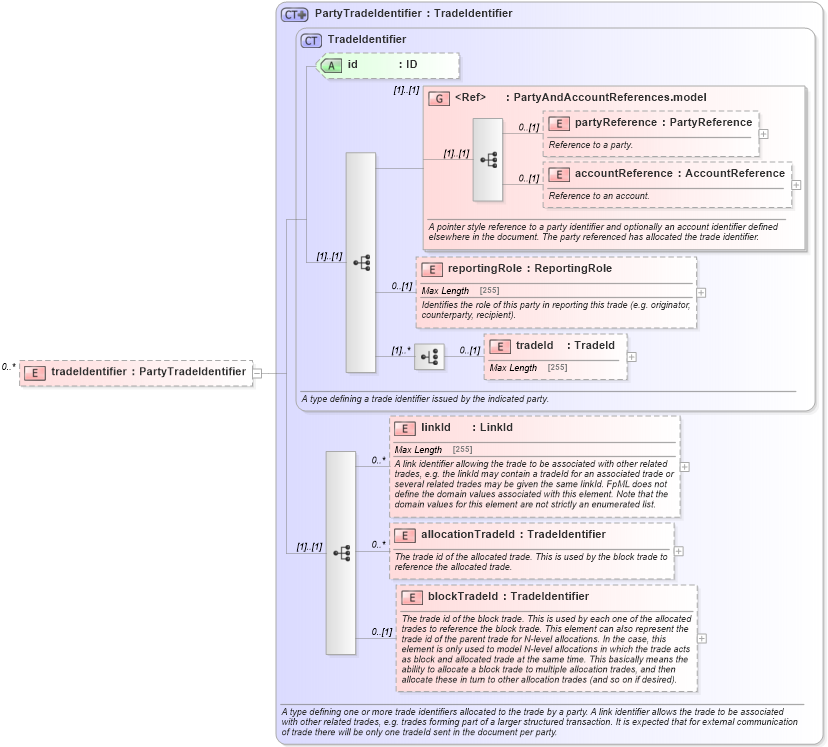Image resolution: width=828 pixels, height=747 pixels.
Task: Expand the accountReference element
Action: point(796,185)
